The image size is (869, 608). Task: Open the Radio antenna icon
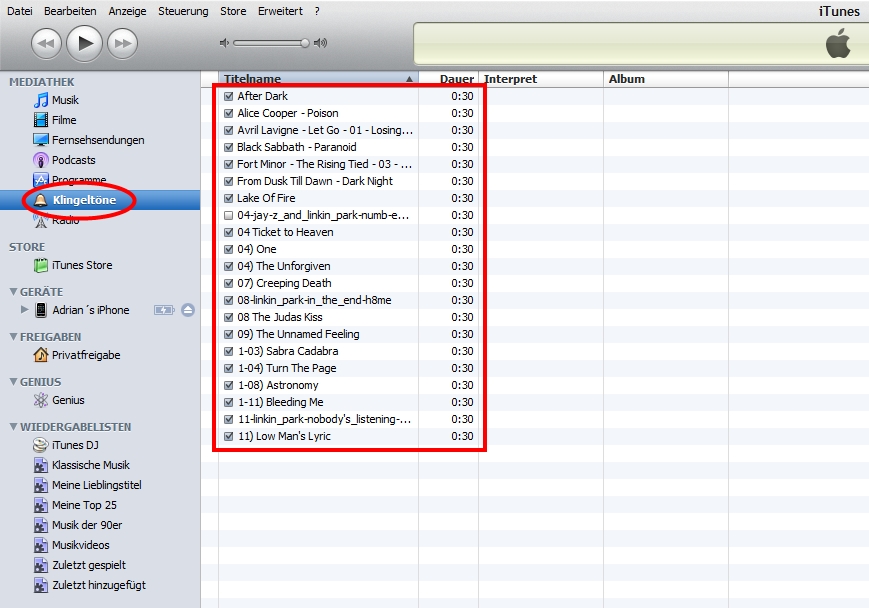pos(40,220)
